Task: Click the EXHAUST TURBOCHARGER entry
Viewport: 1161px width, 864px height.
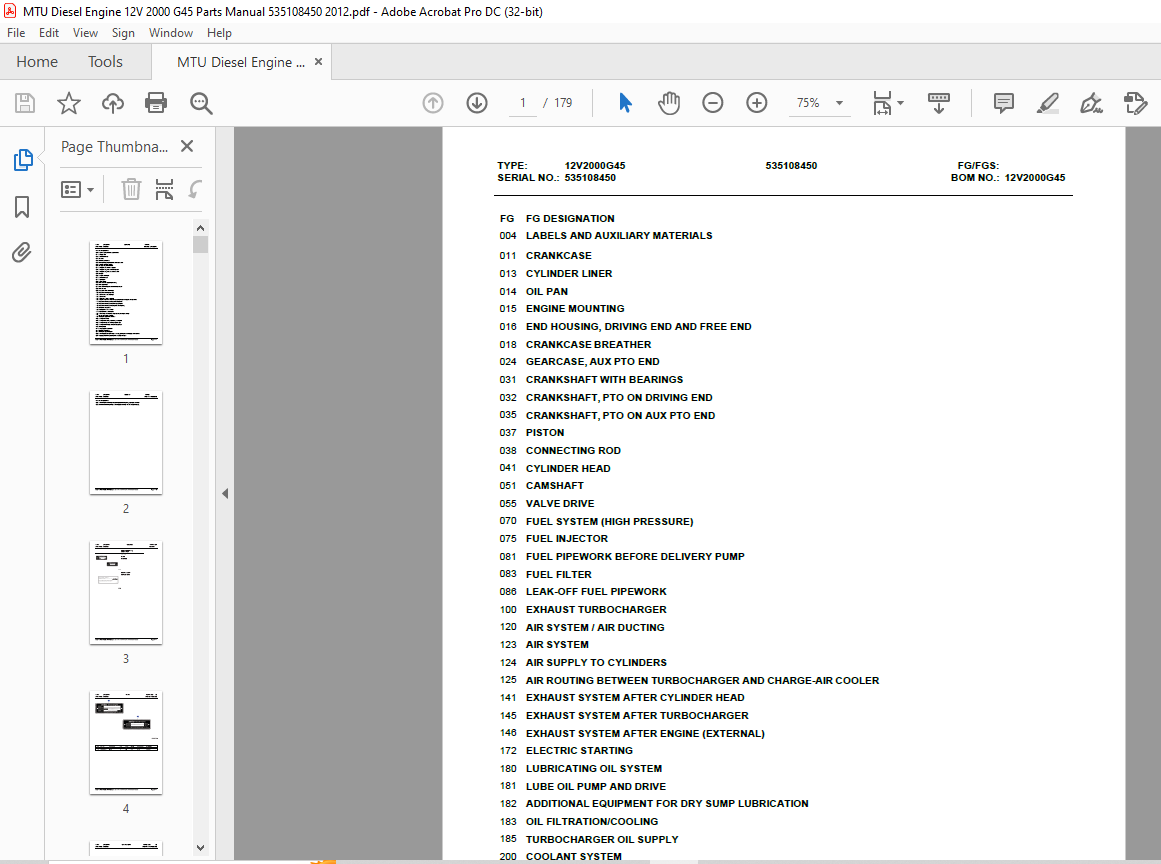Action: [596, 609]
